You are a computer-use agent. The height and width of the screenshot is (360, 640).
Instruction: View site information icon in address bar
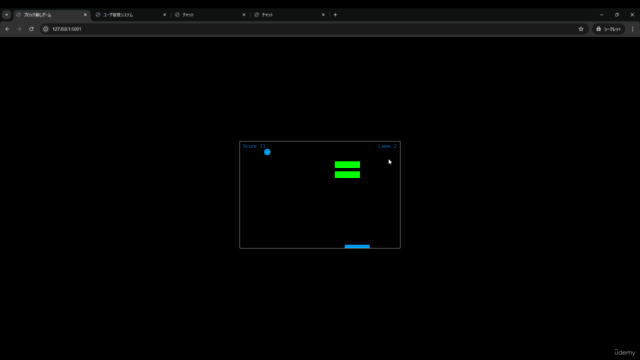[46, 29]
